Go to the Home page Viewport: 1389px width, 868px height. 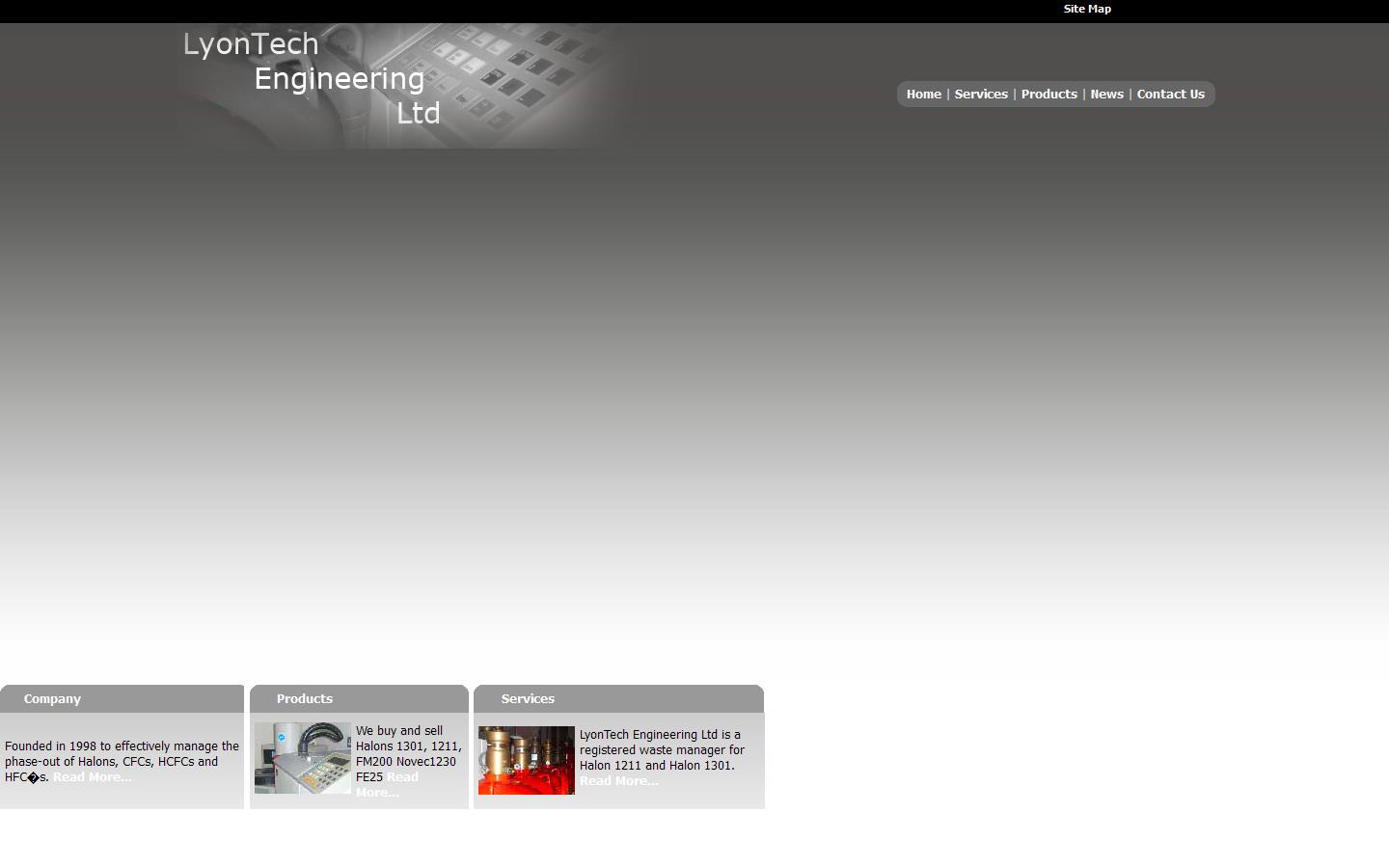click(923, 95)
